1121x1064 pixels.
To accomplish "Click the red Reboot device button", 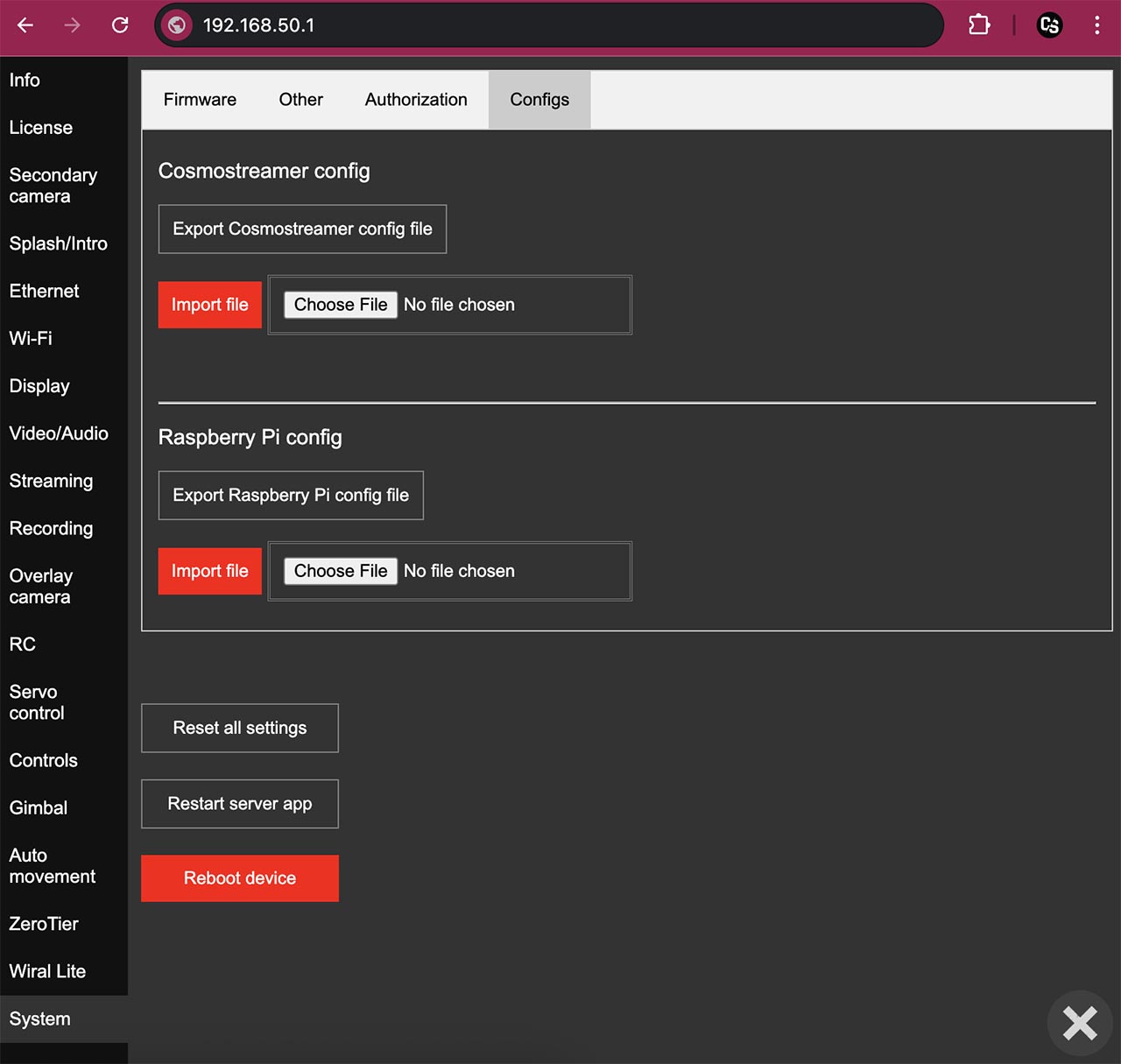I will (240, 878).
